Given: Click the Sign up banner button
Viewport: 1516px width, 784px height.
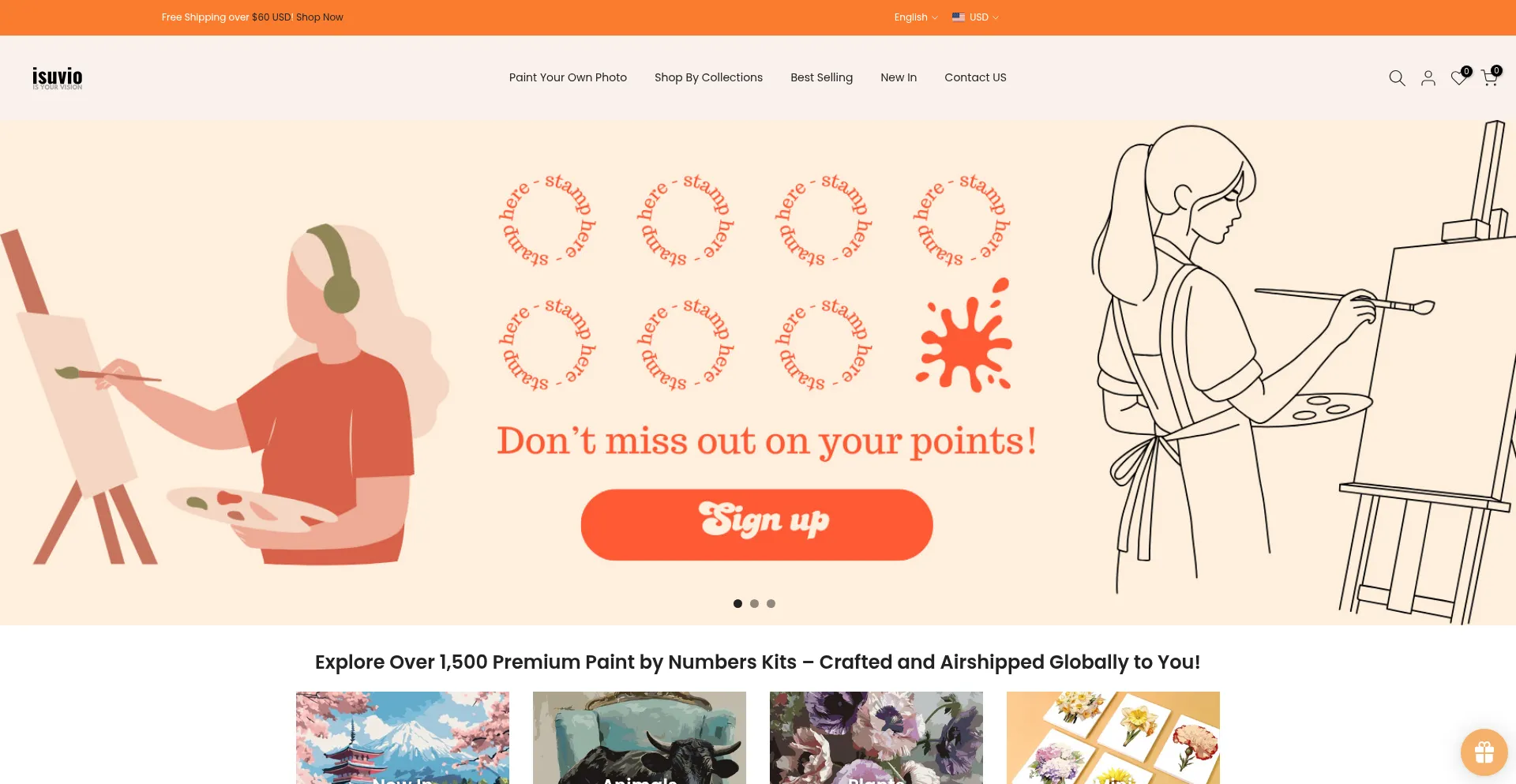Looking at the screenshot, I should 756,524.
